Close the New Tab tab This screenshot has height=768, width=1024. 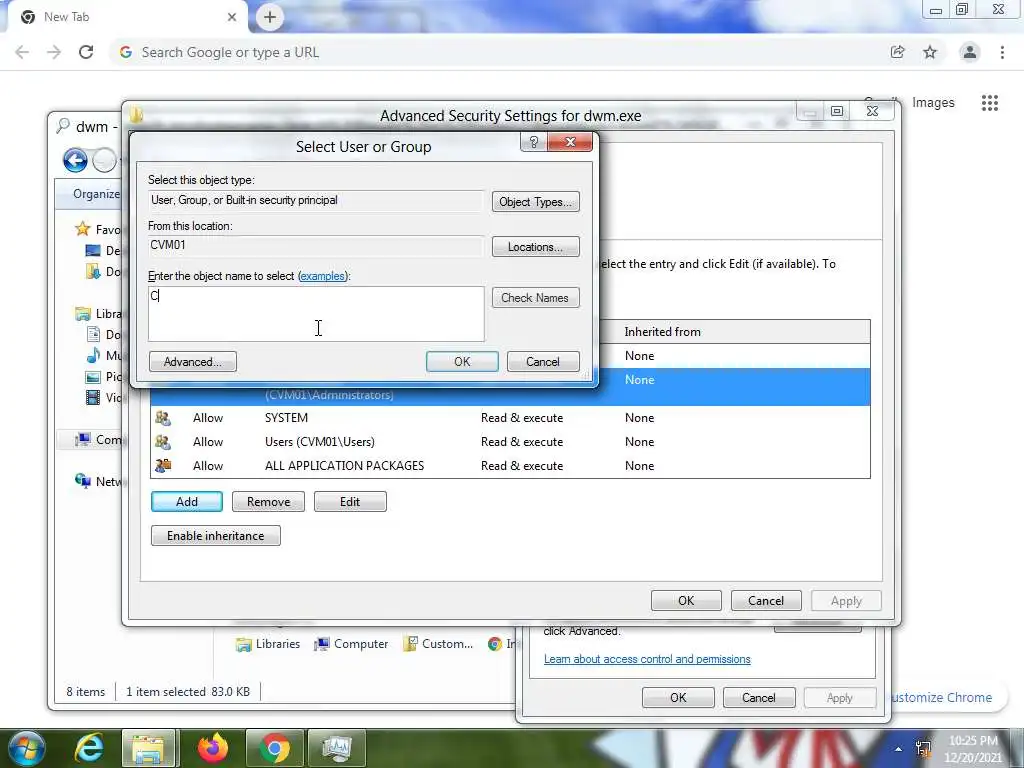(232, 17)
